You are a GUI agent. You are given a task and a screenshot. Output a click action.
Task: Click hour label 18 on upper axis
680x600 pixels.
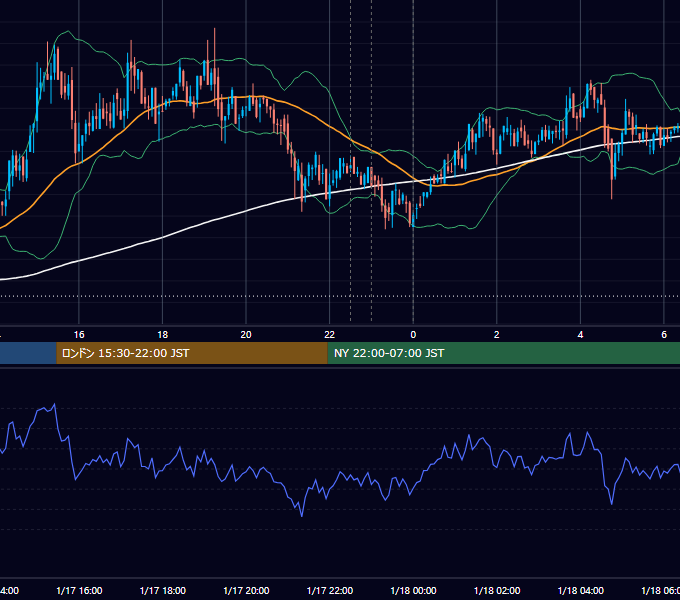click(x=163, y=334)
